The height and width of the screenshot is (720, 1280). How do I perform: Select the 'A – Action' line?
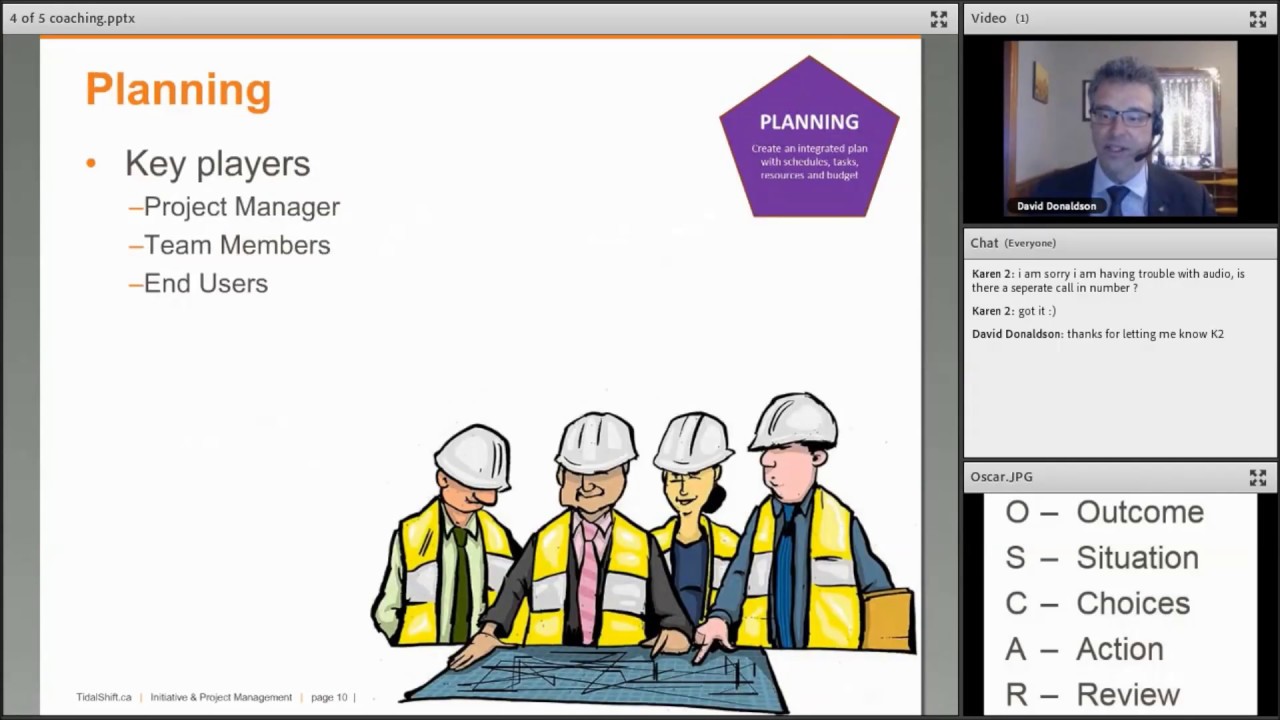click(x=1084, y=650)
